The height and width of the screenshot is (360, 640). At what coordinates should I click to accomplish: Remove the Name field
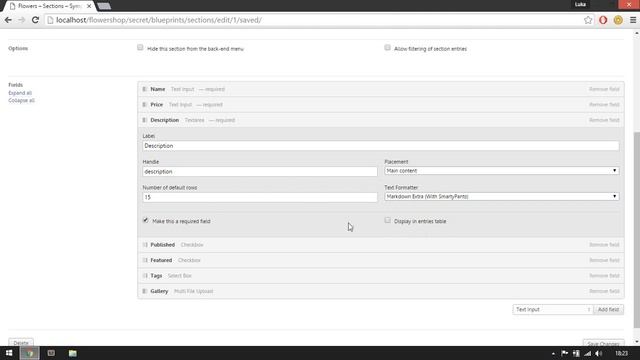(604, 89)
